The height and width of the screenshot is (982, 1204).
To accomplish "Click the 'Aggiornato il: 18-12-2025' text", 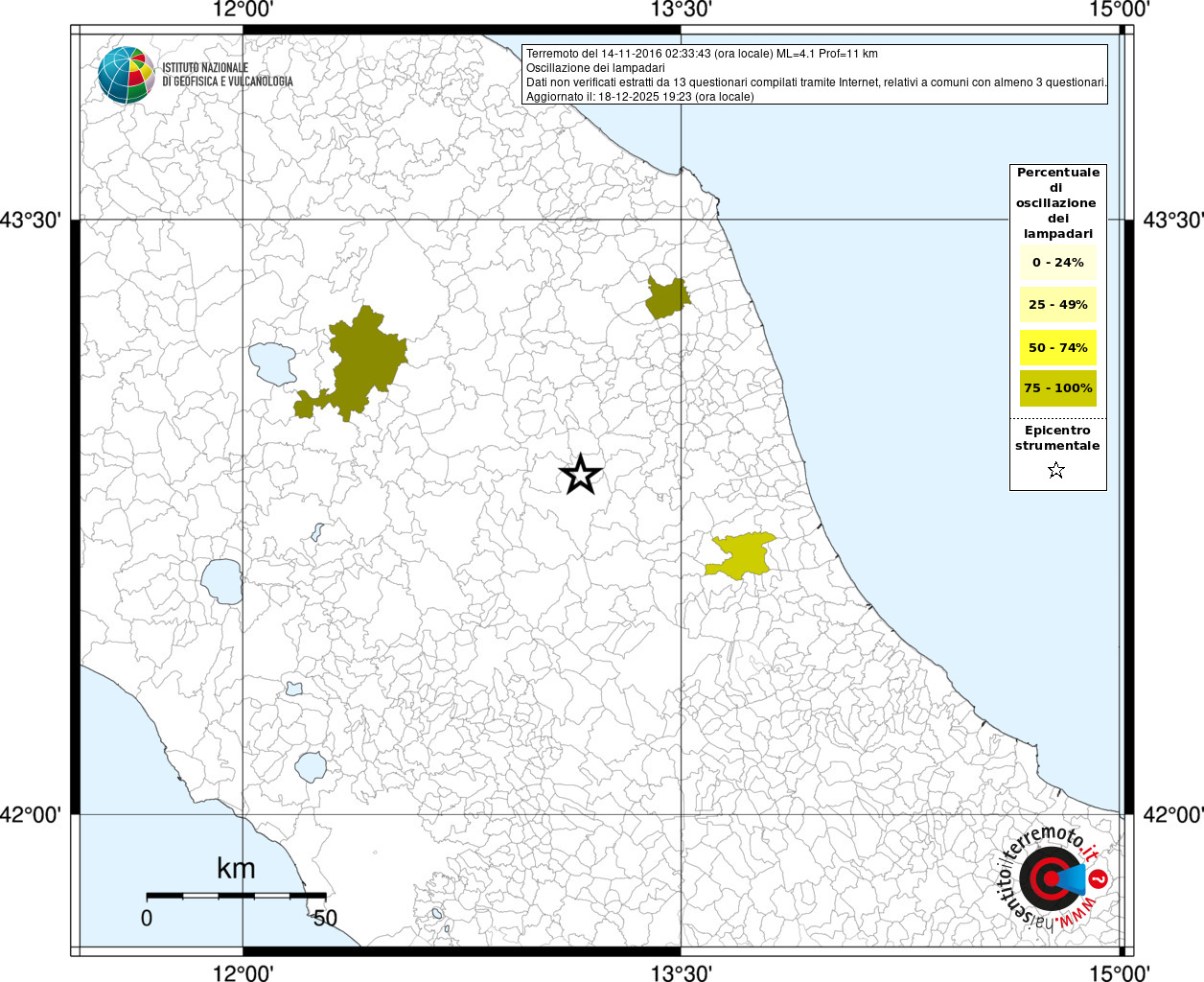I will pyautogui.click(x=640, y=97).
